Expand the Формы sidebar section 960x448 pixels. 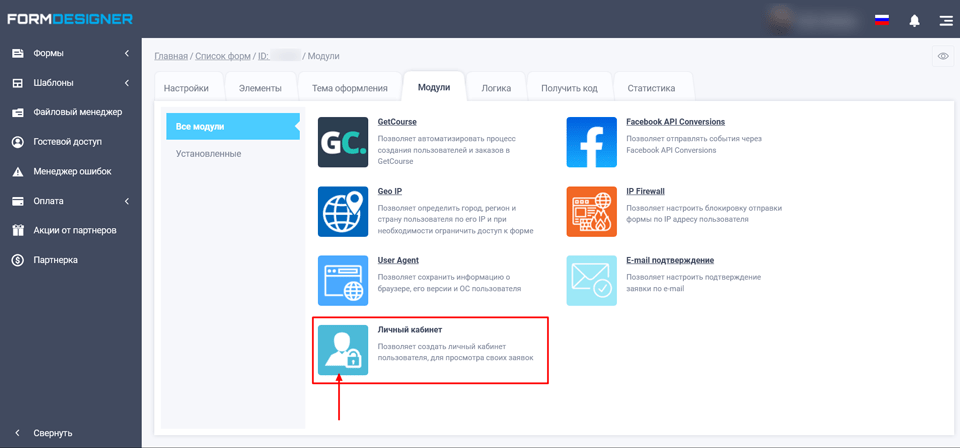click(x=70, y=53)
